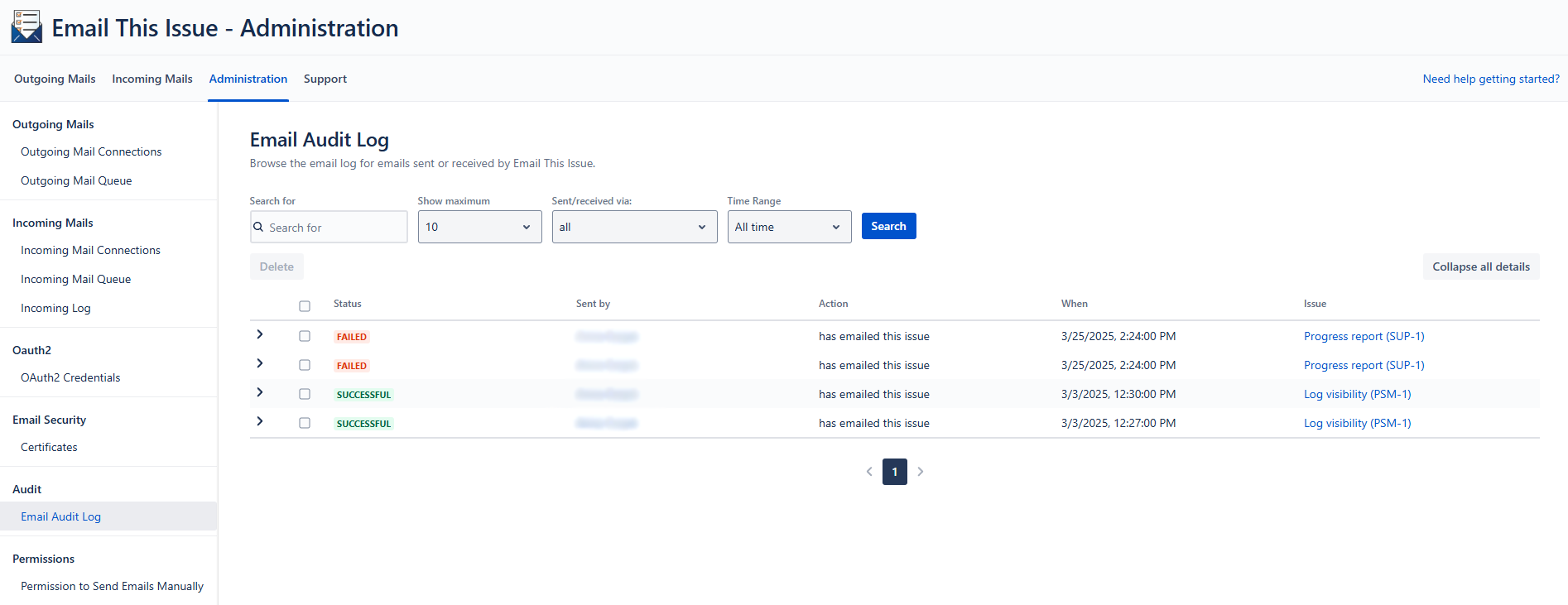Expand the 12:27 PM SUCCESSFUL row
Viewport: 1568px width, 605px height.
tap(260, 421)
